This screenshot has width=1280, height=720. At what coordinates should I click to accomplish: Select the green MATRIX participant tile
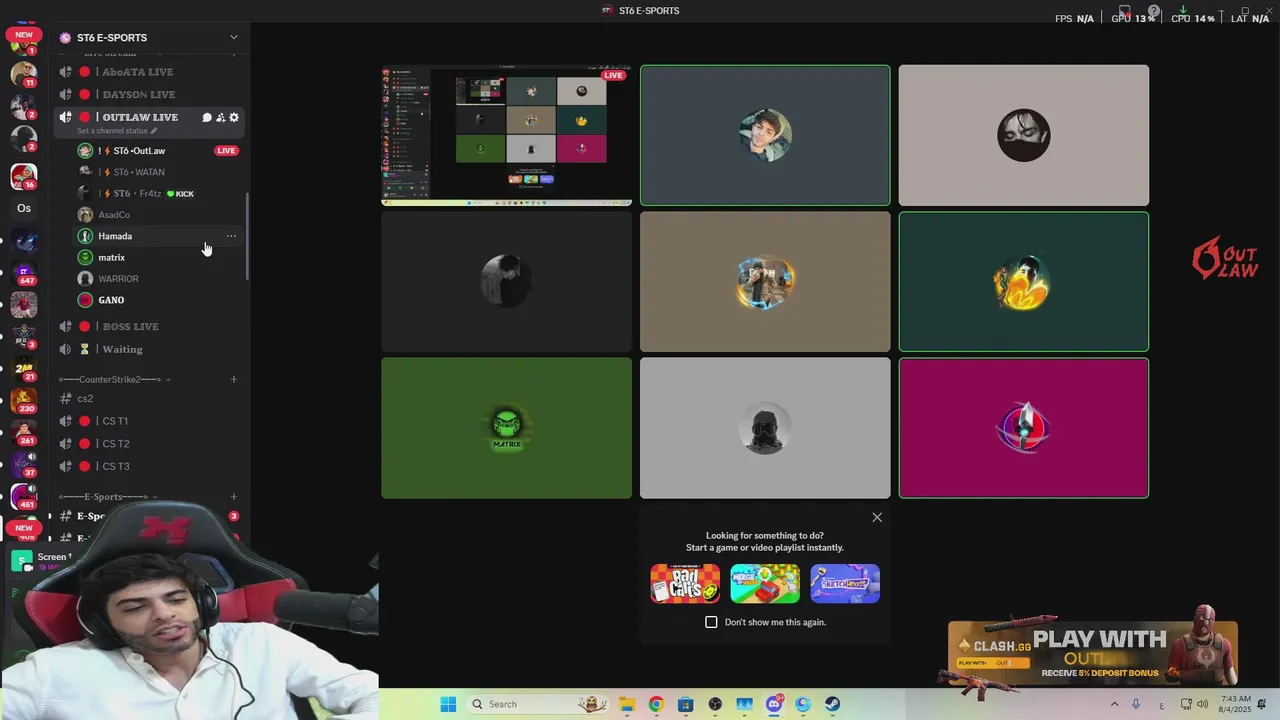(506, 428)
